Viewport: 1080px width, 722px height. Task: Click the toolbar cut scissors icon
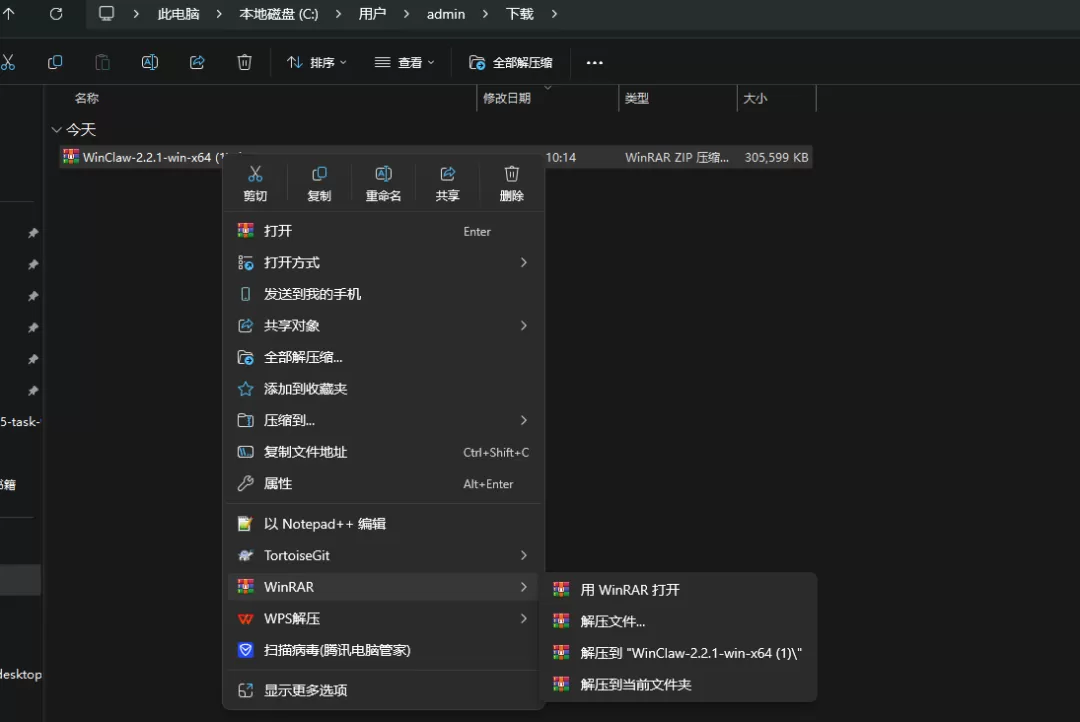tap(8, 62)
